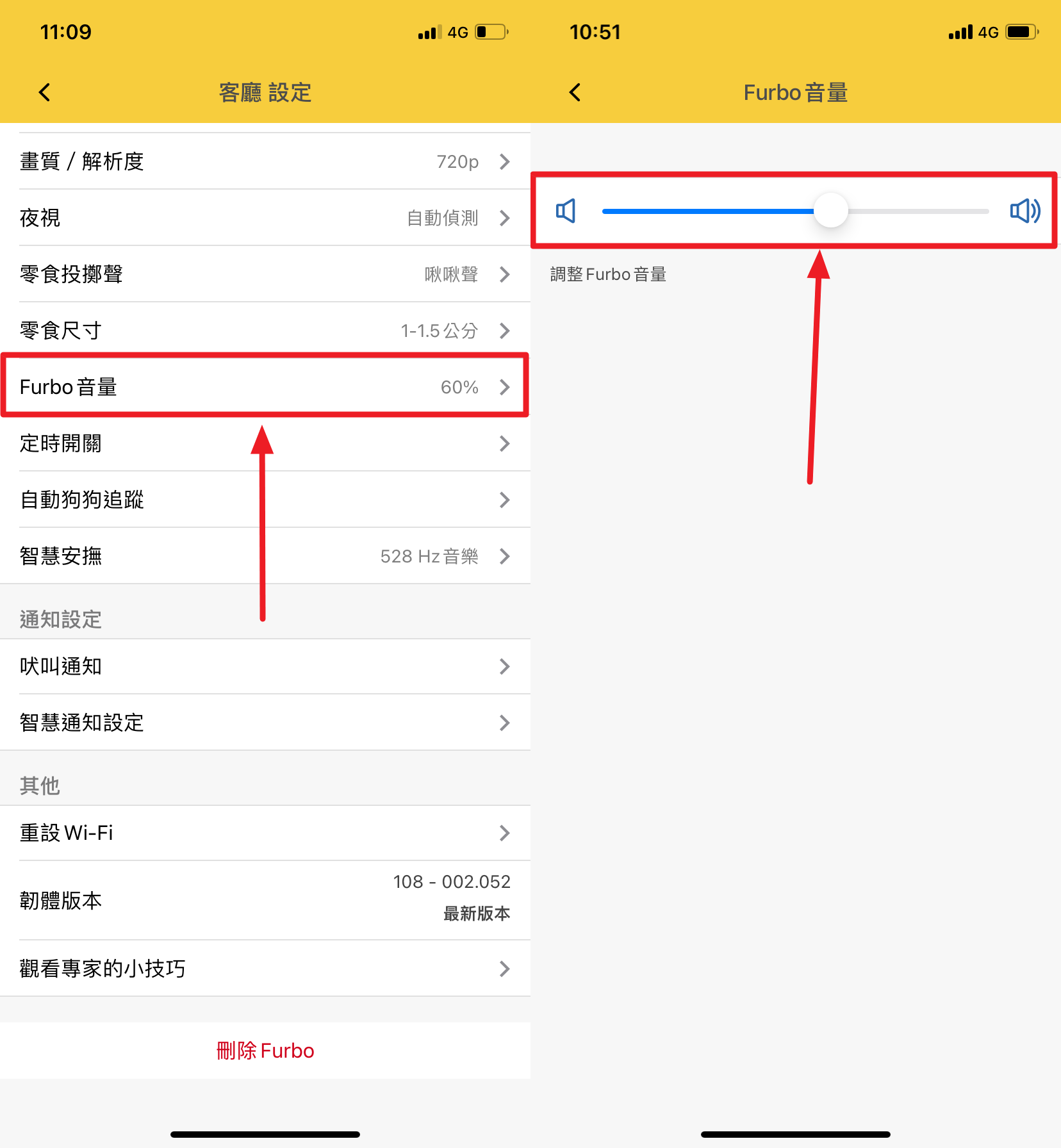Tap the 10:51 clock
The height and width of the screenshot is (1148, 1061).
click(595, 32)
